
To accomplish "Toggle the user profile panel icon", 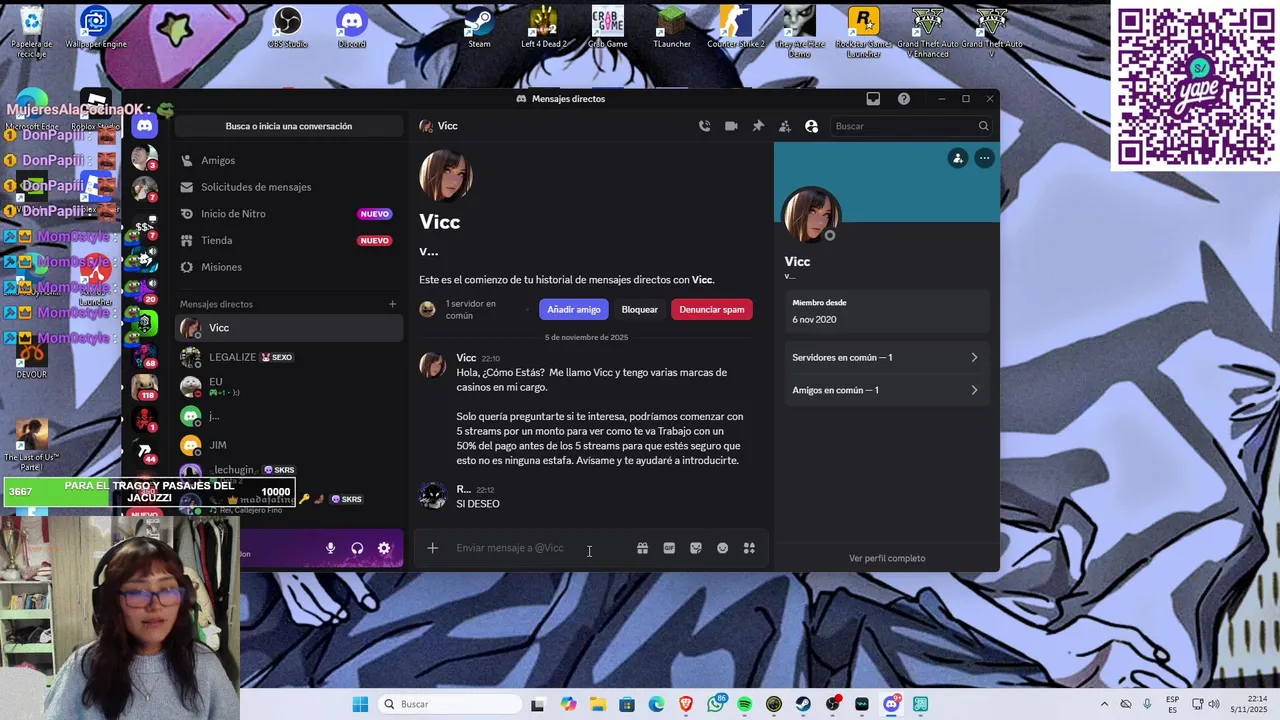I will pyautogui.click(x=811, y=126).
